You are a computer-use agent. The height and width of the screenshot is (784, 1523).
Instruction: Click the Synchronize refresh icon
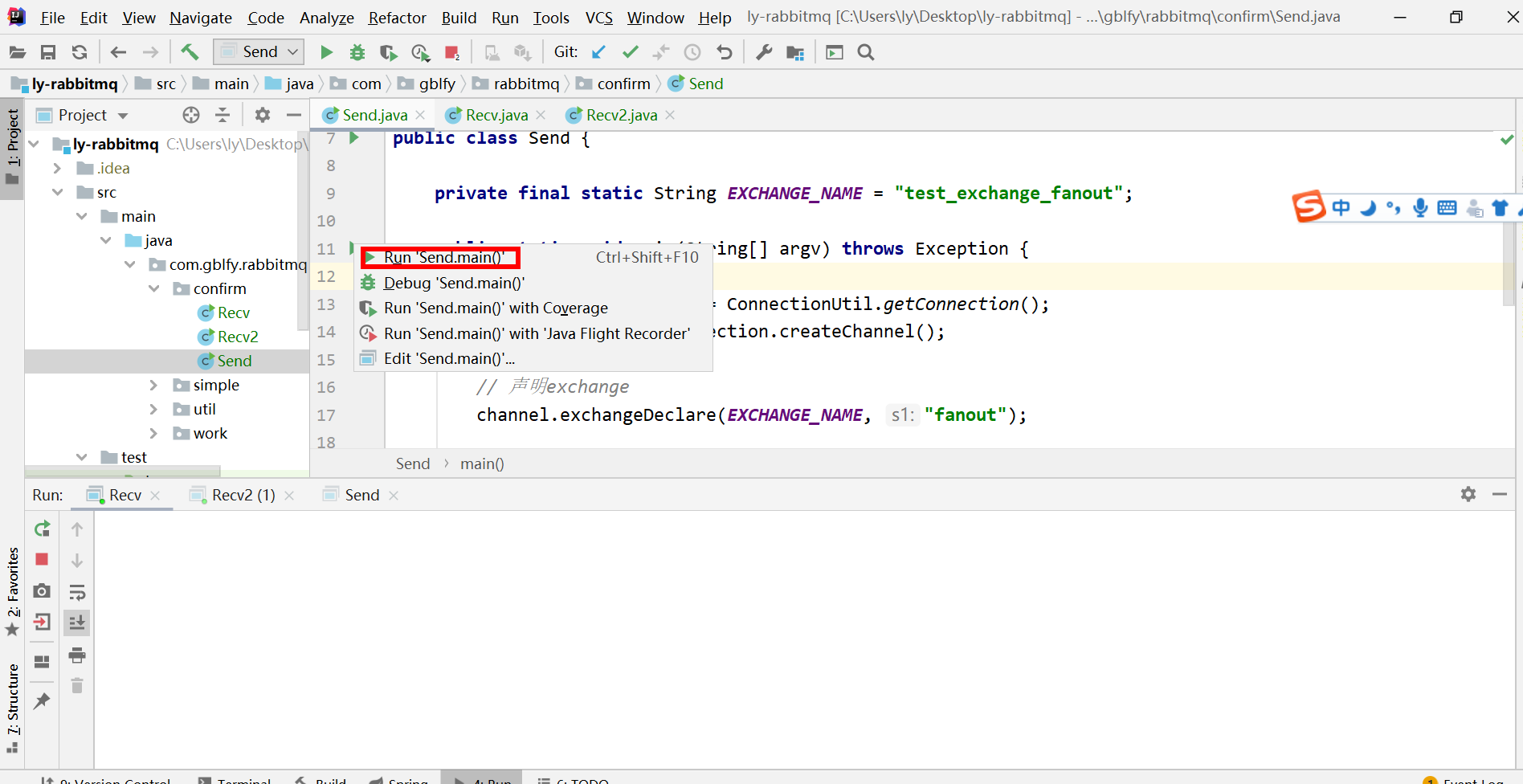click(x=79, y=52)
